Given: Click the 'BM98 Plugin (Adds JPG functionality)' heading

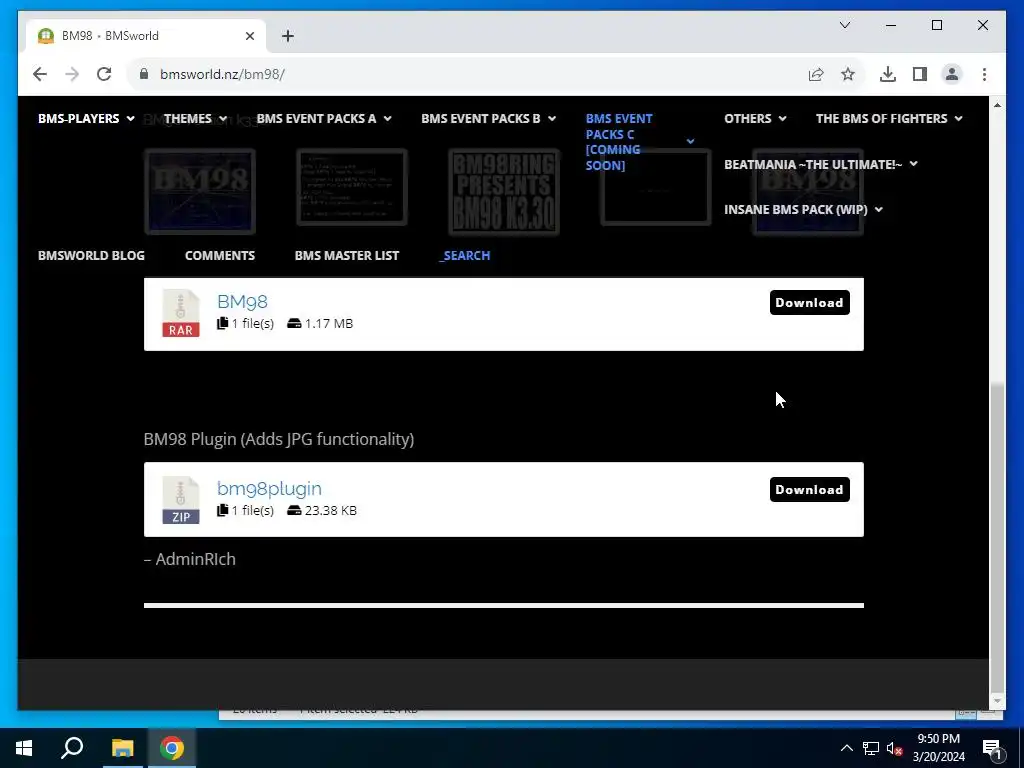Looking at the screenshot, I should pyautogui.click(x=279, y=439).
